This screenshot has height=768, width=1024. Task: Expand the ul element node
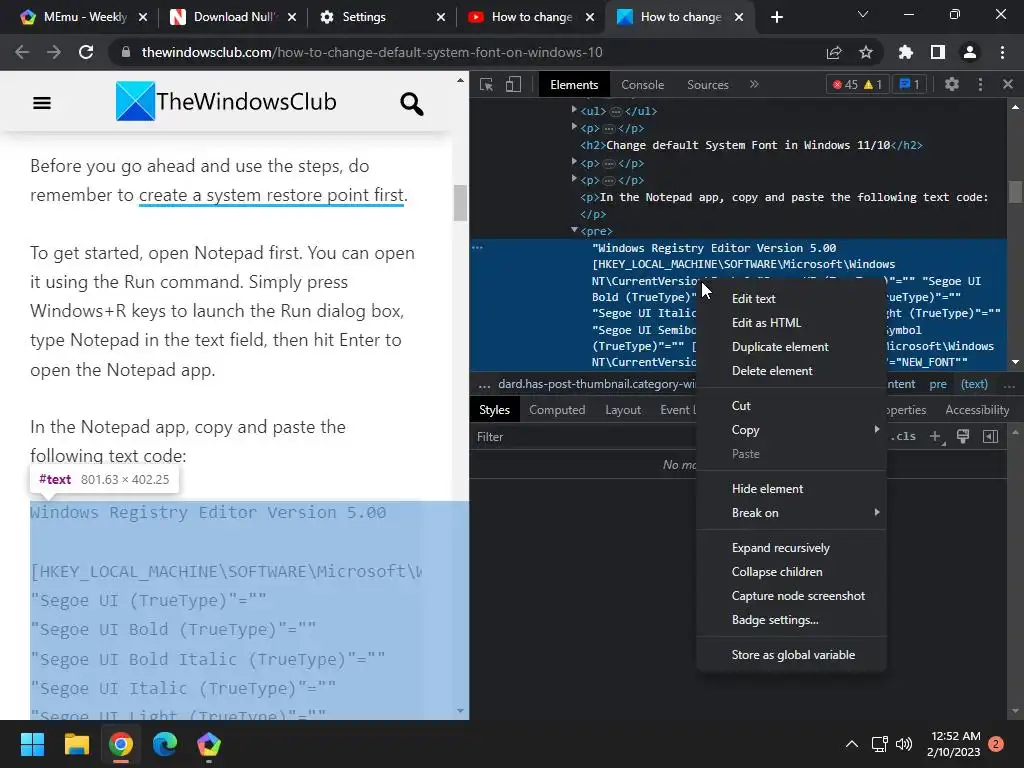point(574,110)
